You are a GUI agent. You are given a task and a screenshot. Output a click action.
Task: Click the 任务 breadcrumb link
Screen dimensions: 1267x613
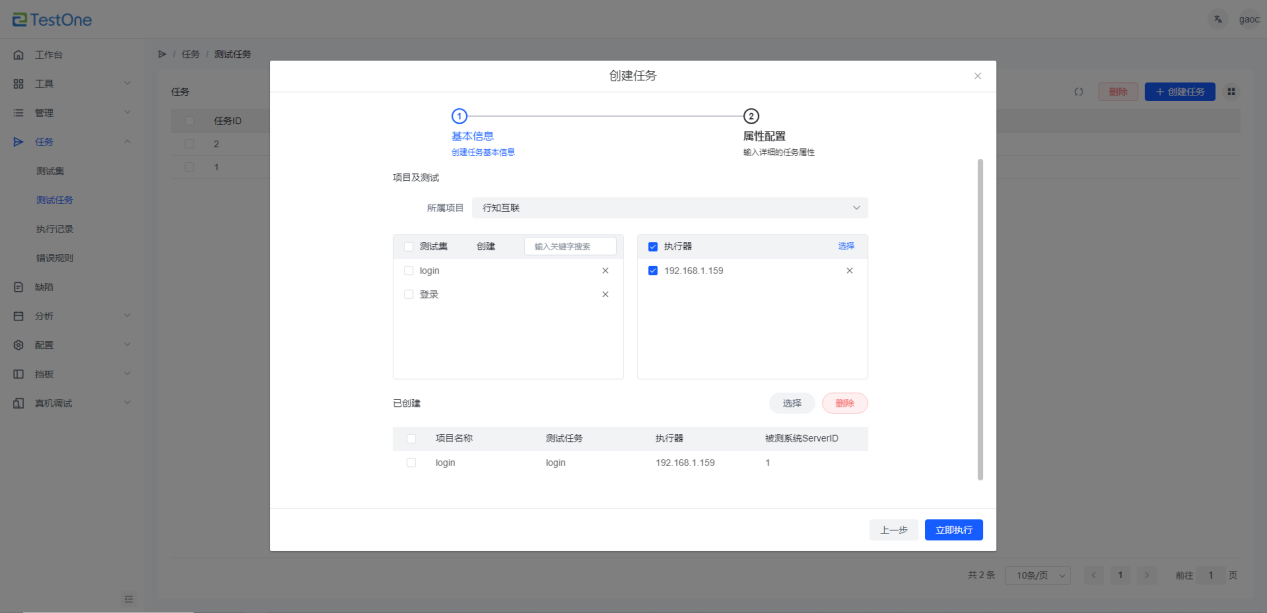[190, 54]
